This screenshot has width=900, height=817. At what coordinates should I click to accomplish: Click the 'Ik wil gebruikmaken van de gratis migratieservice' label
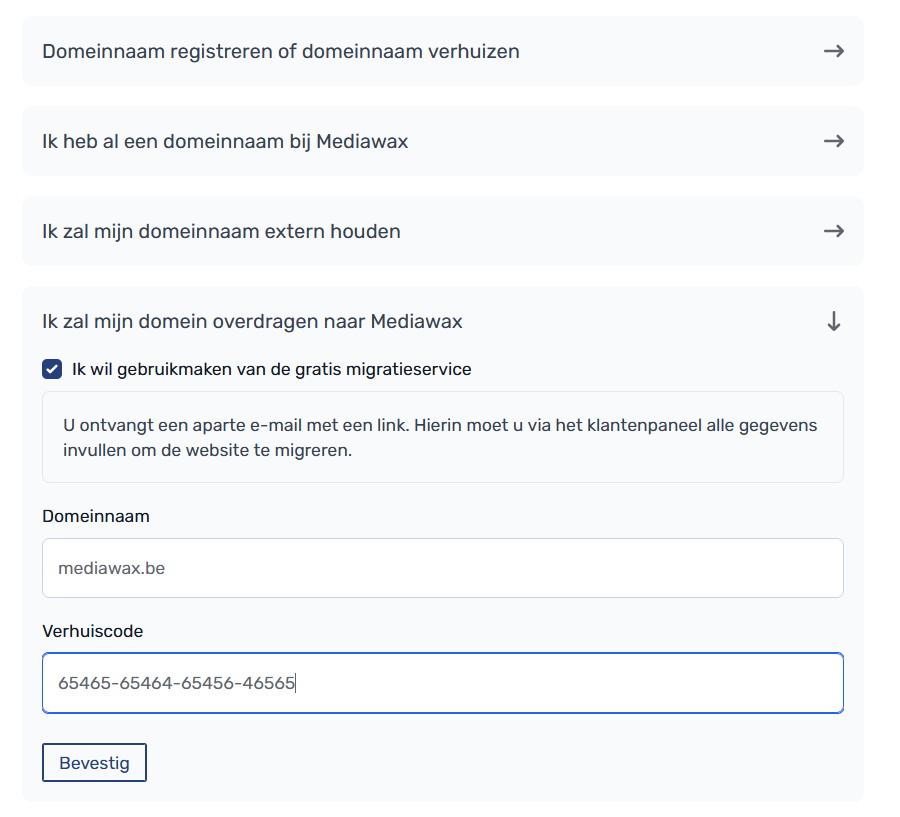pyautogui.click(x=271, y=369)
